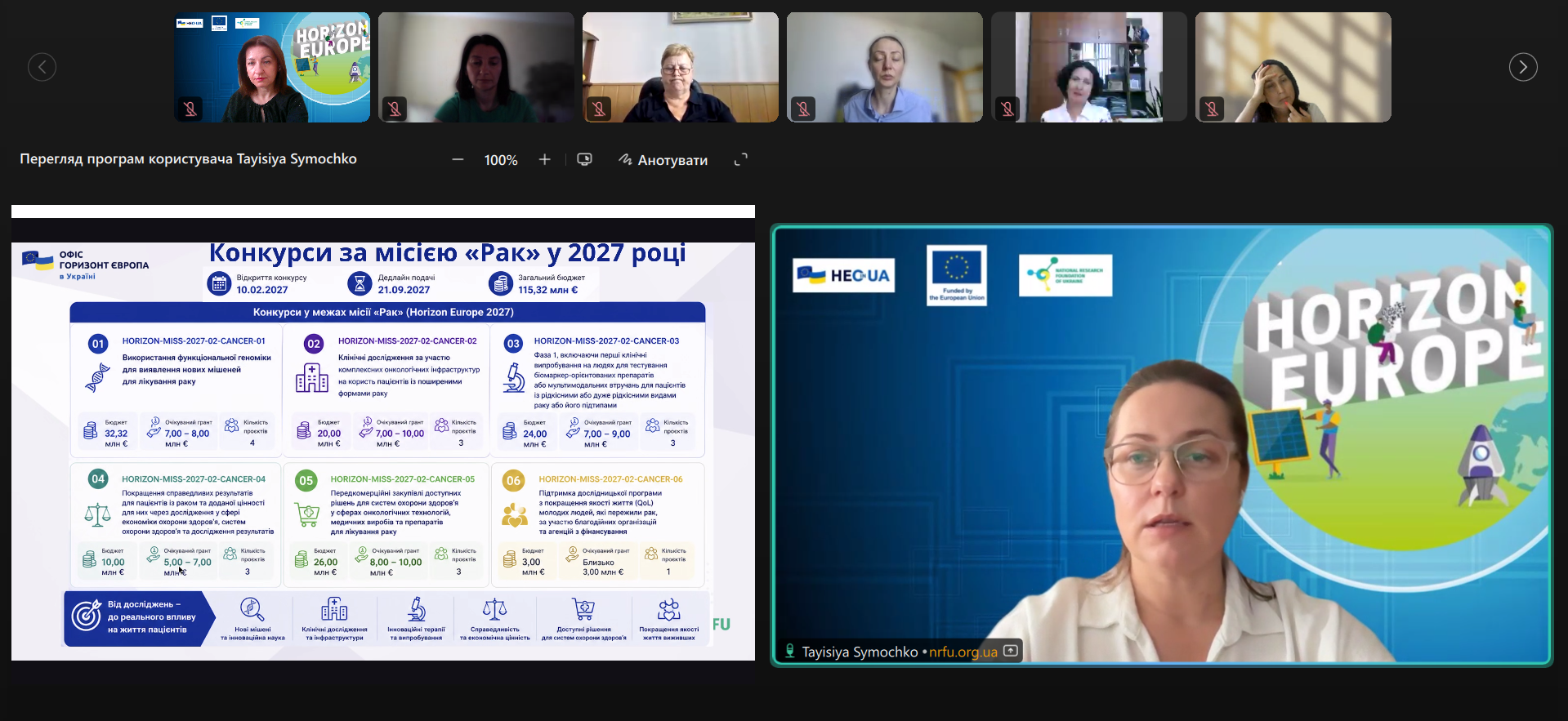Click muted mic icon on sixth participant tile

pyautogui.click(x=1212, y=109)
